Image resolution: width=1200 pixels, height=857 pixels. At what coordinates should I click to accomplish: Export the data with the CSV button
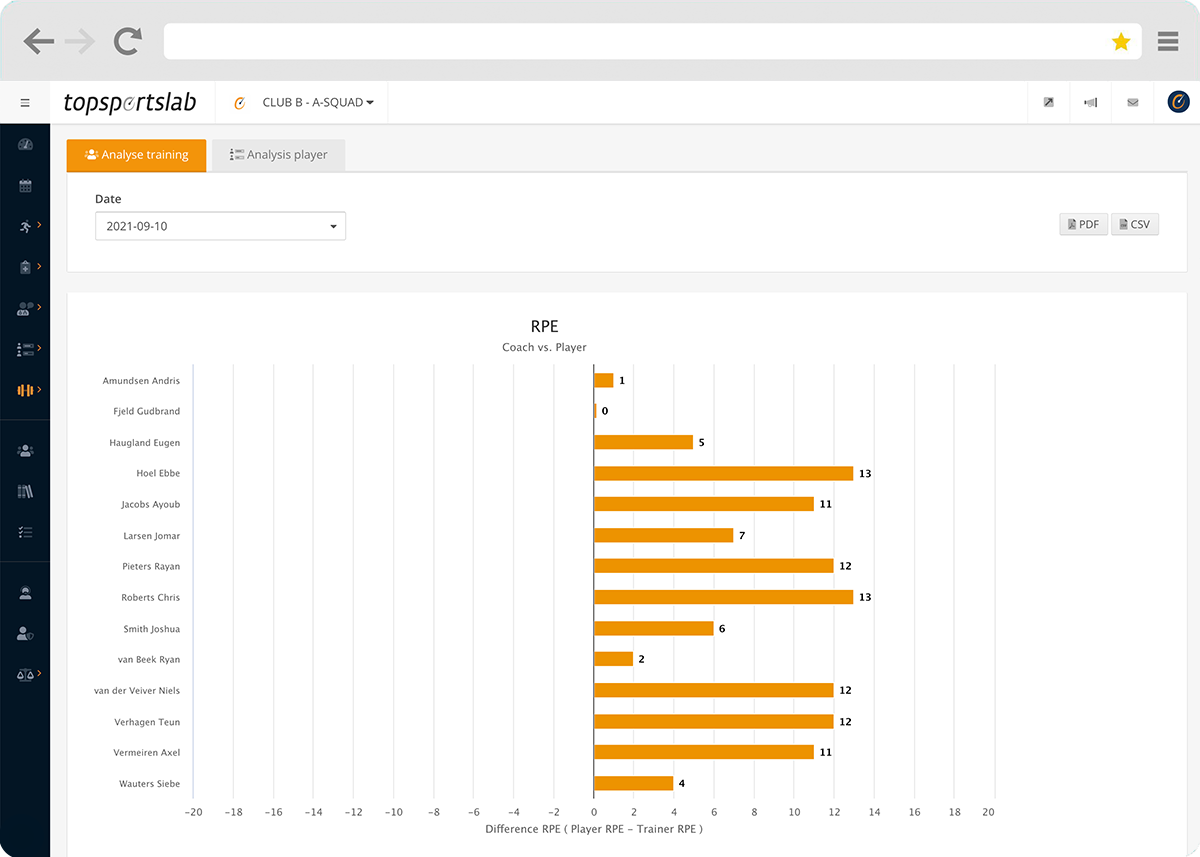[1135, 224]
